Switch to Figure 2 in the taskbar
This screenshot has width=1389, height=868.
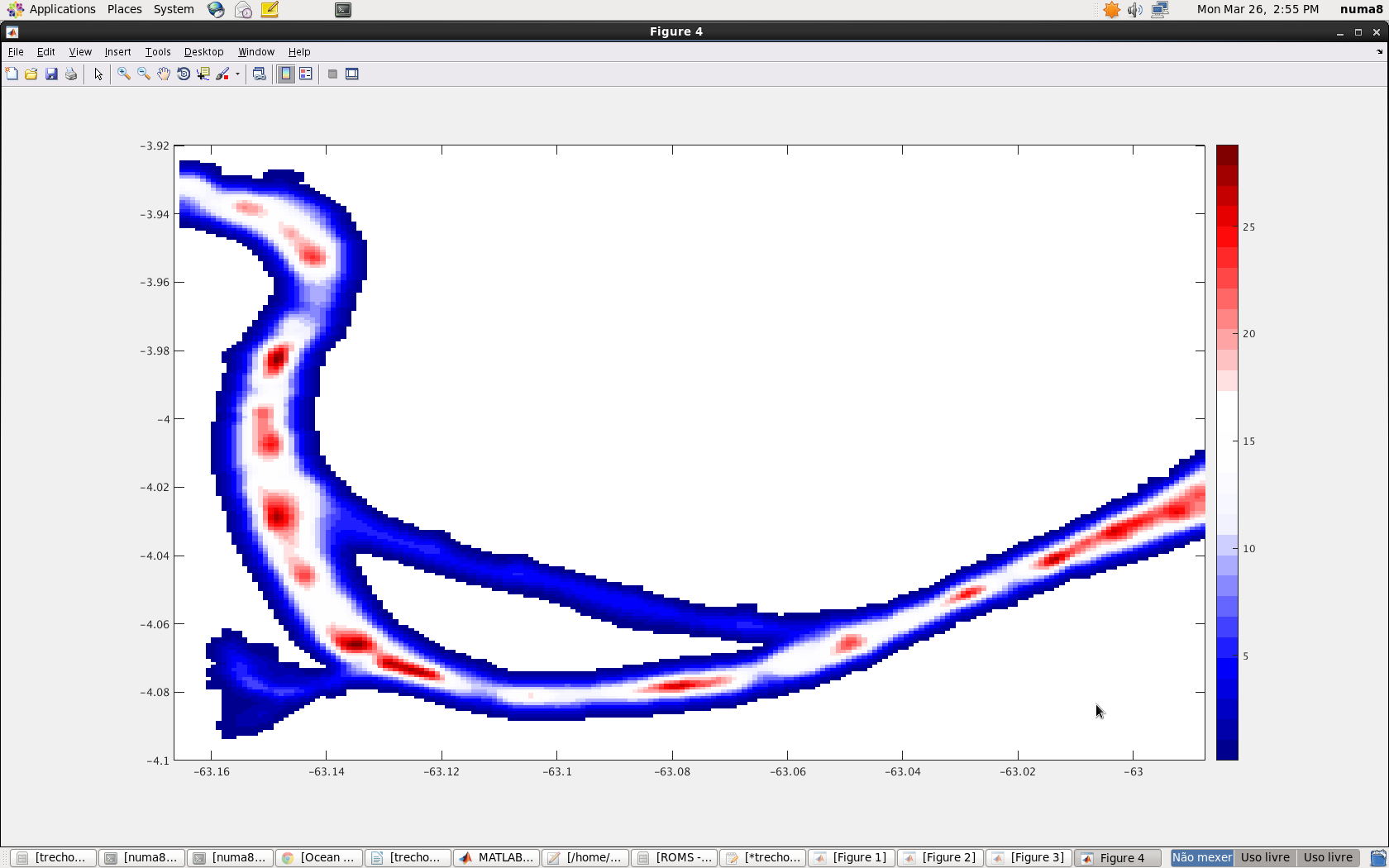(x=940, y=858)
